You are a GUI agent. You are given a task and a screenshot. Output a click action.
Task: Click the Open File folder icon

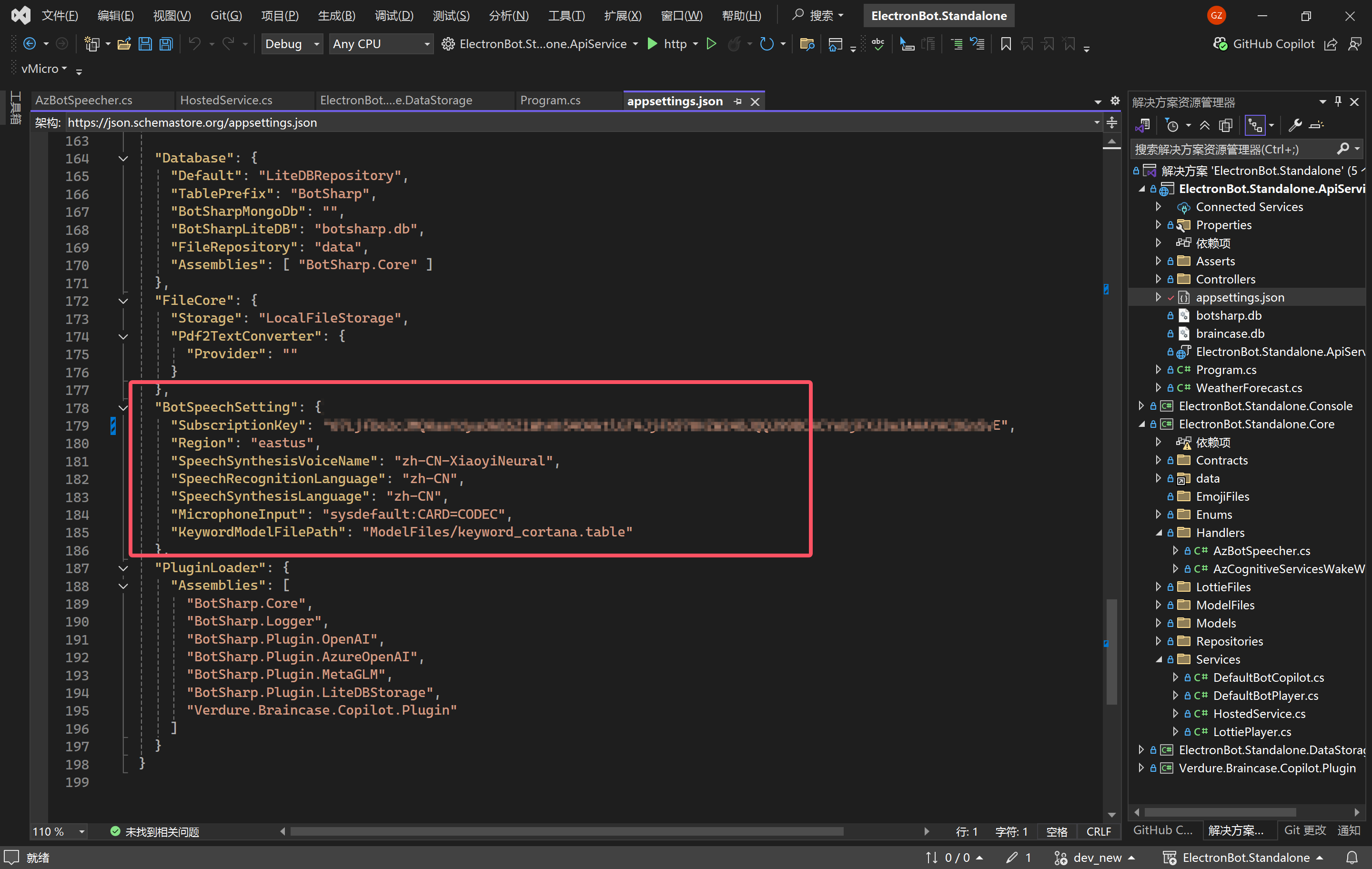click(x=124, y=44)
